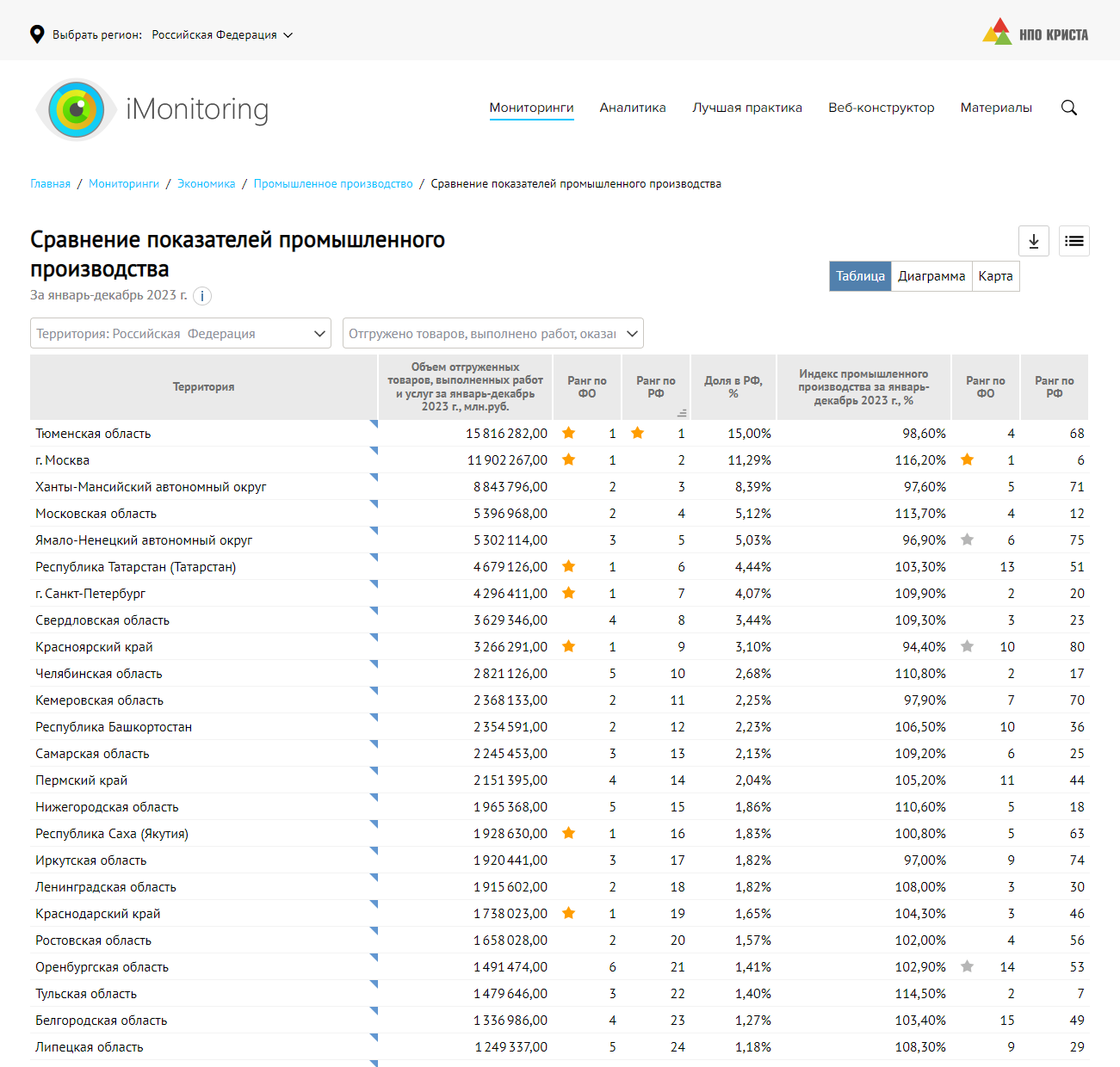Click the info icon beside the date
1120x1067 pixels.
[202, 296]
